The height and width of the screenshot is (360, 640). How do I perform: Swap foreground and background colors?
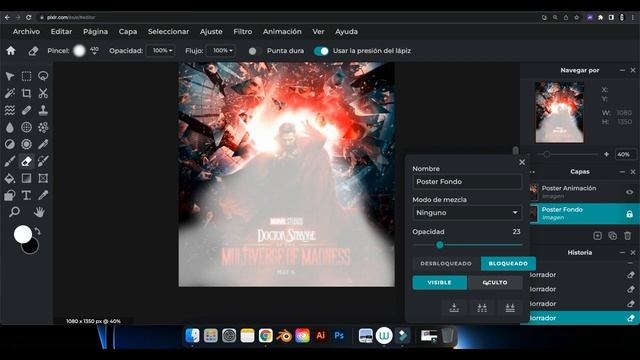(38, 231)
